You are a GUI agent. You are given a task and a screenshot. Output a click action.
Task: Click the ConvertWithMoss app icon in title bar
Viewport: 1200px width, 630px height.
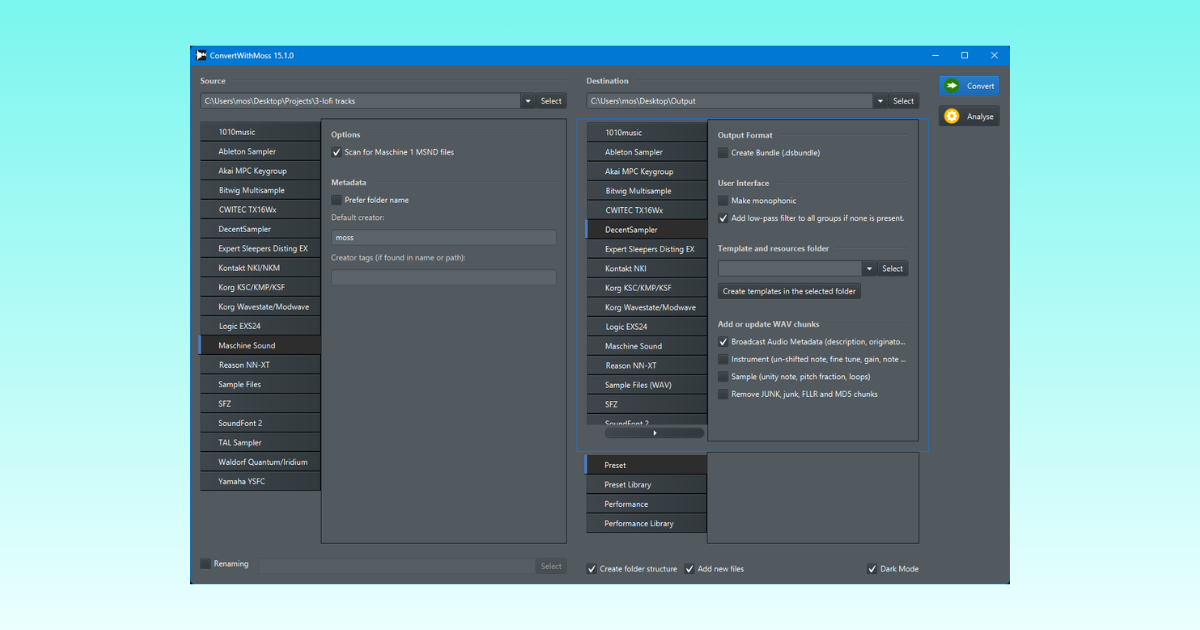(201, 55)
